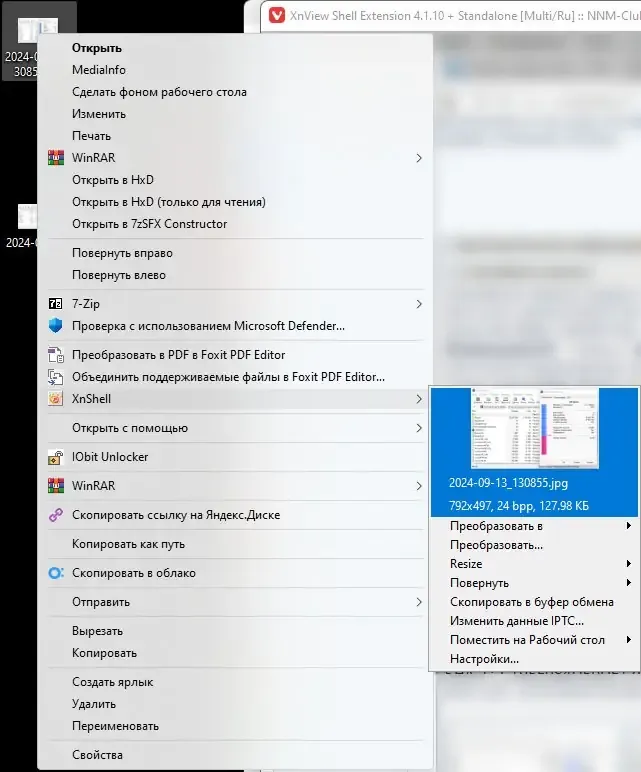Viewport: 641px width, 772px height.
Task: Expand the Resize submenu arrow
Action: click(x=629, y=563)
